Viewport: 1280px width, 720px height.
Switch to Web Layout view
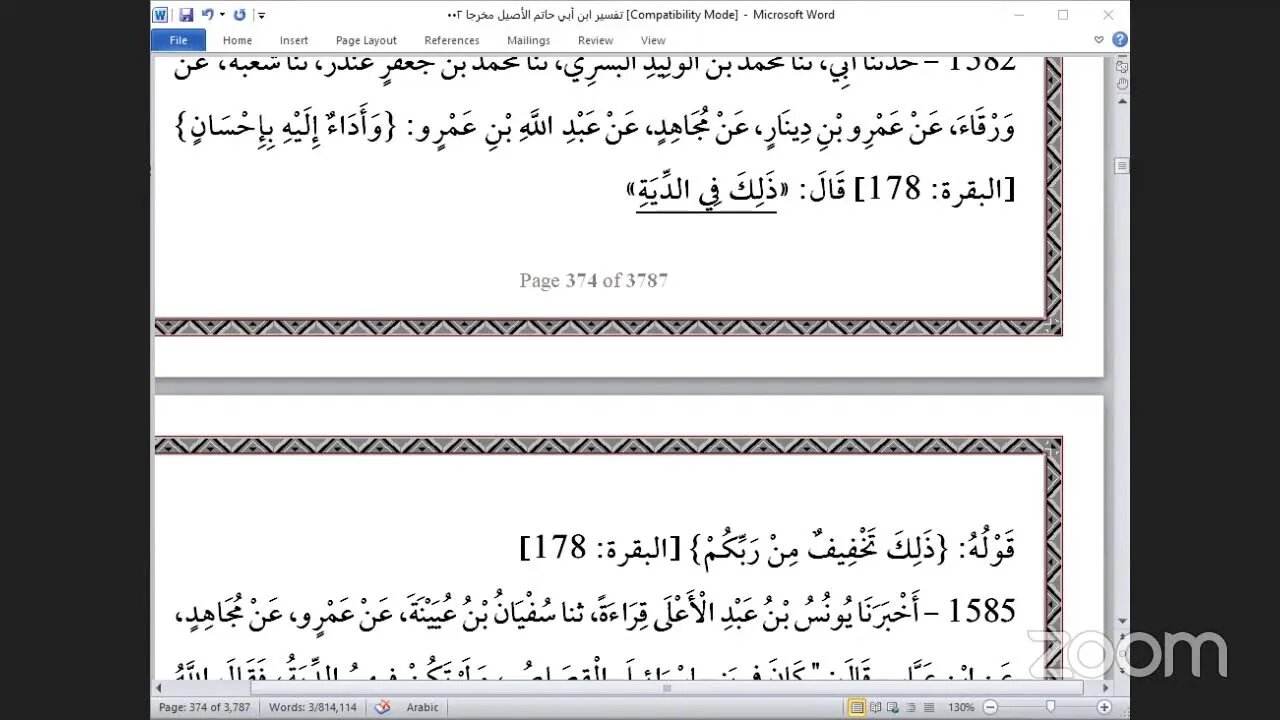pyautogui.click(x=892, y=707)
